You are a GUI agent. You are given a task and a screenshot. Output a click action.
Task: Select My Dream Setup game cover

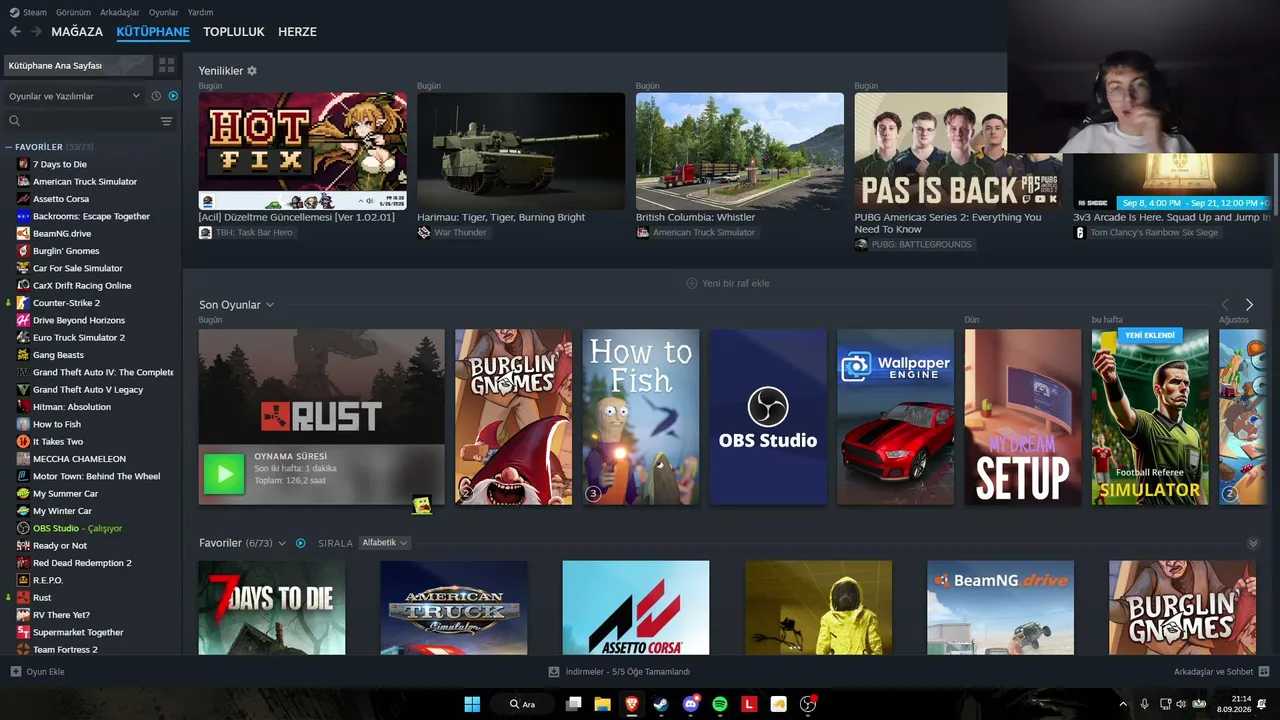1023,417
